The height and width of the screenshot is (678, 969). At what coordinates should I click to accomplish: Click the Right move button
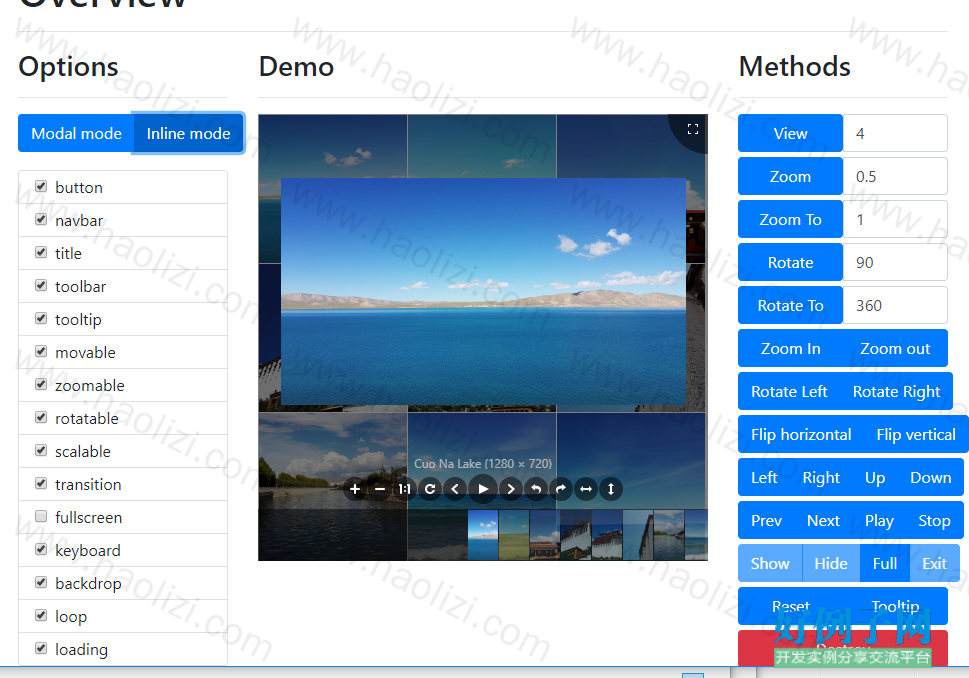pyautogui.click(x=821, y=477)
